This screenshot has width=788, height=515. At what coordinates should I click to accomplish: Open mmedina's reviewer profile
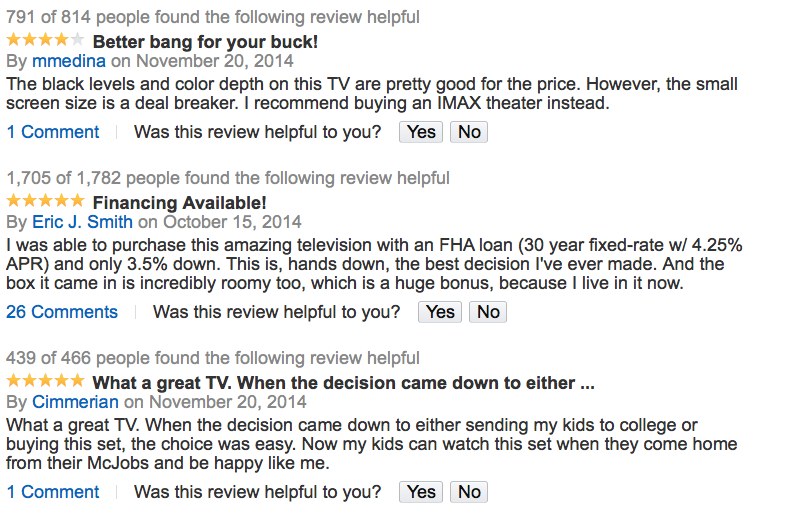coord(69,61)
